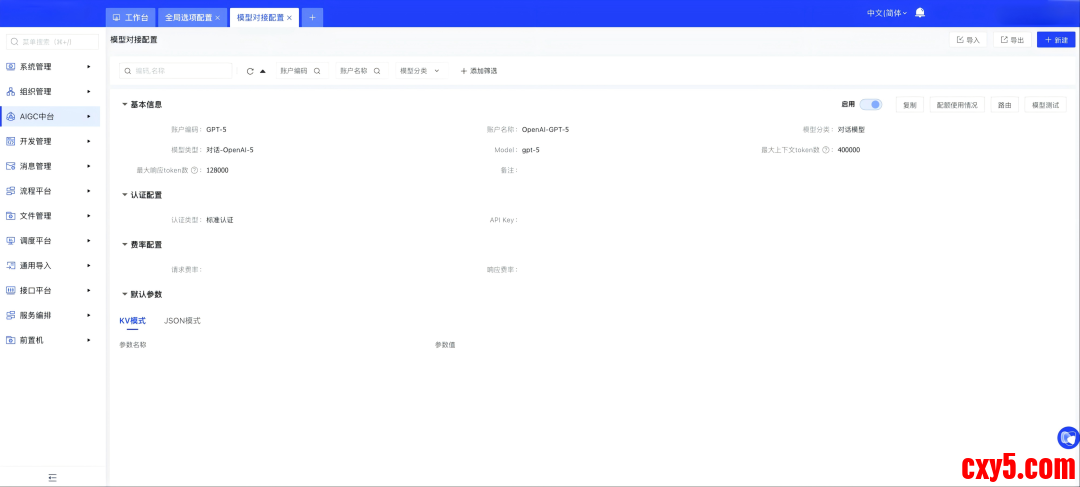Click the 复制 button
Image resolution: width=1080 pixels, height=487 pixels.
[x=909, y=105]
